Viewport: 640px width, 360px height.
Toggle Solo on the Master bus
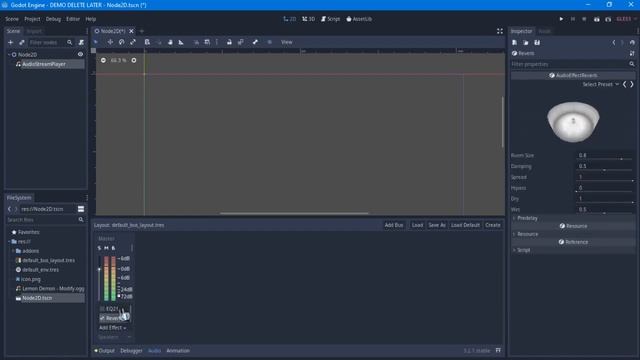pos(99,248)
